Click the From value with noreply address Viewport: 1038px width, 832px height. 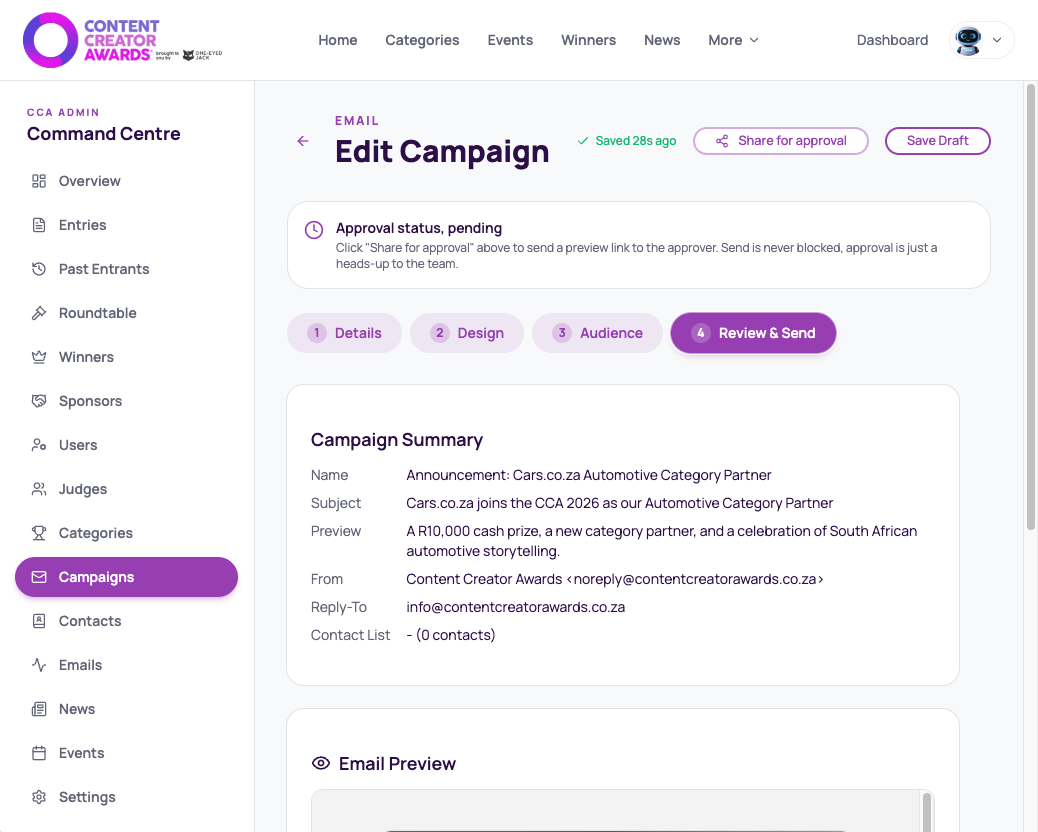[x=614, y=579]
